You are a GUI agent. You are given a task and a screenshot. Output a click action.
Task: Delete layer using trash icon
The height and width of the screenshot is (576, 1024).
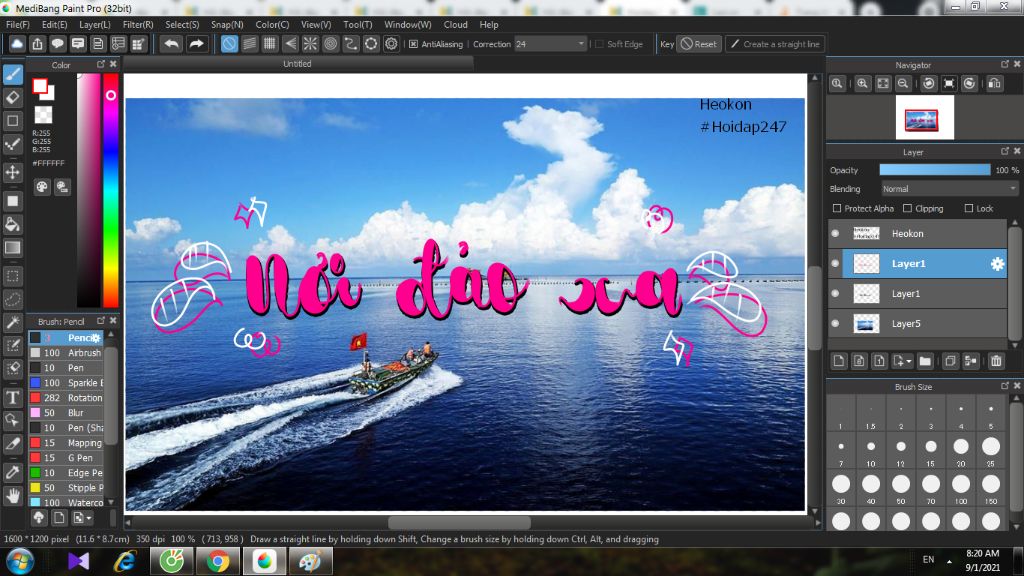pos(996,360)
